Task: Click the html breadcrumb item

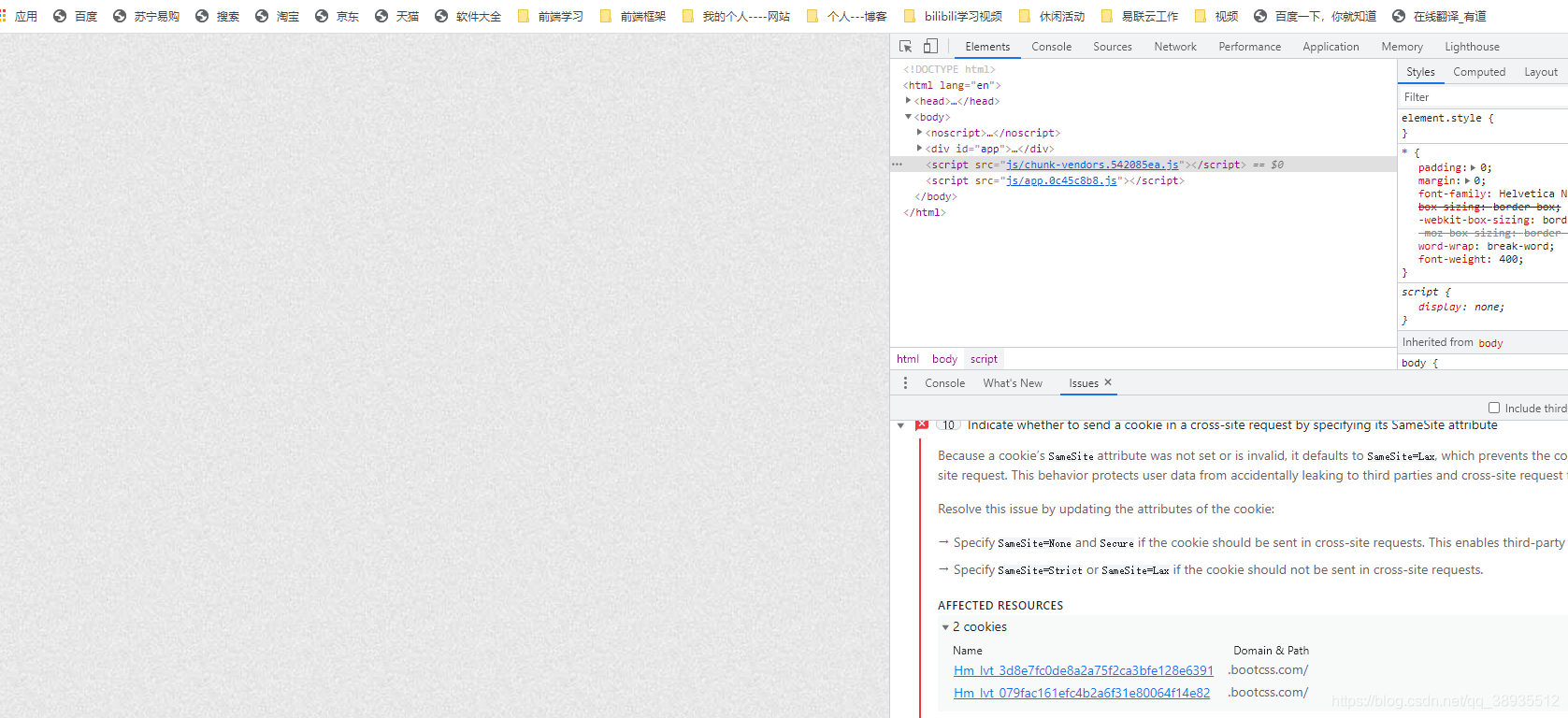Action: (908, 359)
